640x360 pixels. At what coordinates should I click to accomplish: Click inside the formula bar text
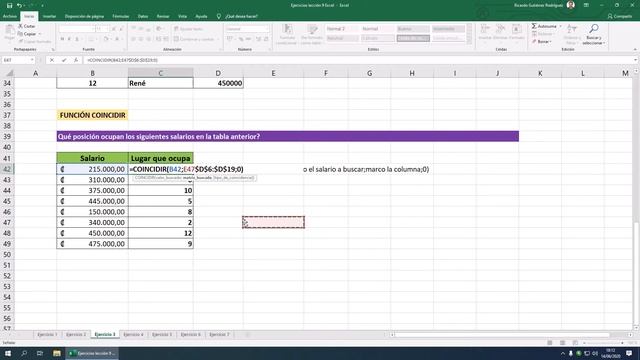tap(122, 60)
